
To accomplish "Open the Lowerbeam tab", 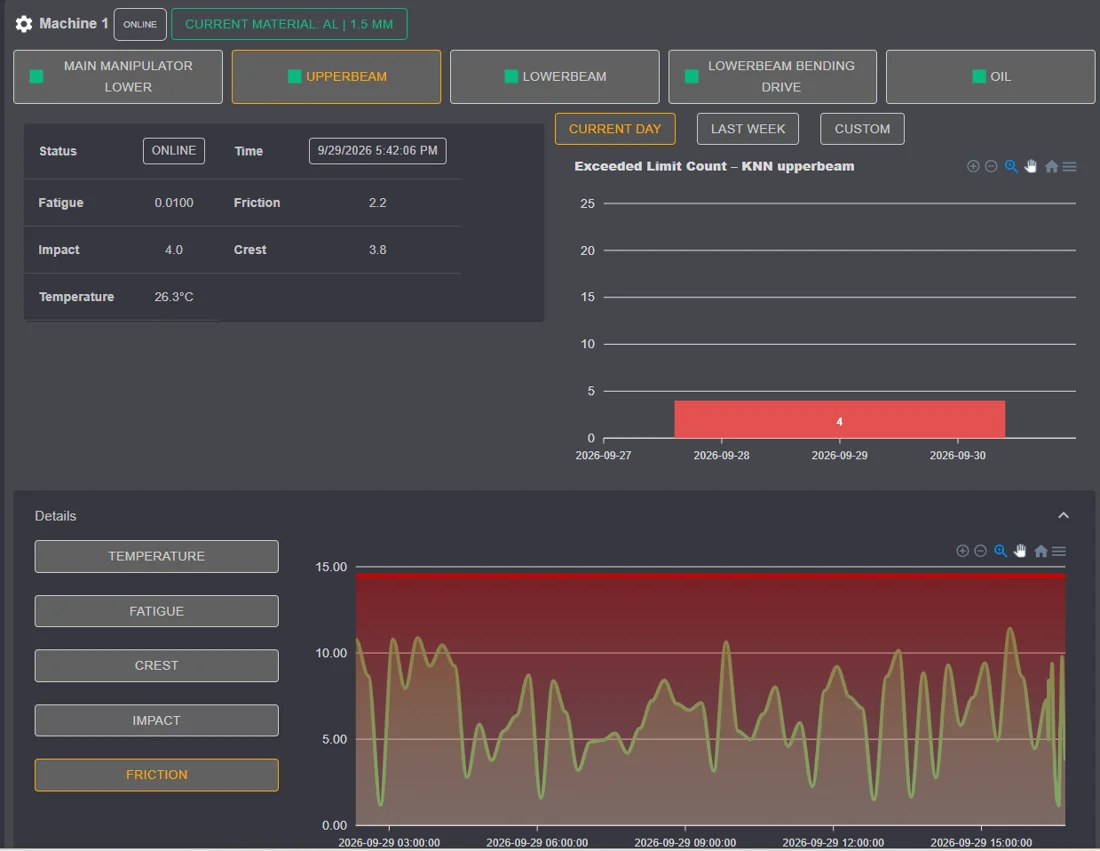I will 554,76.
